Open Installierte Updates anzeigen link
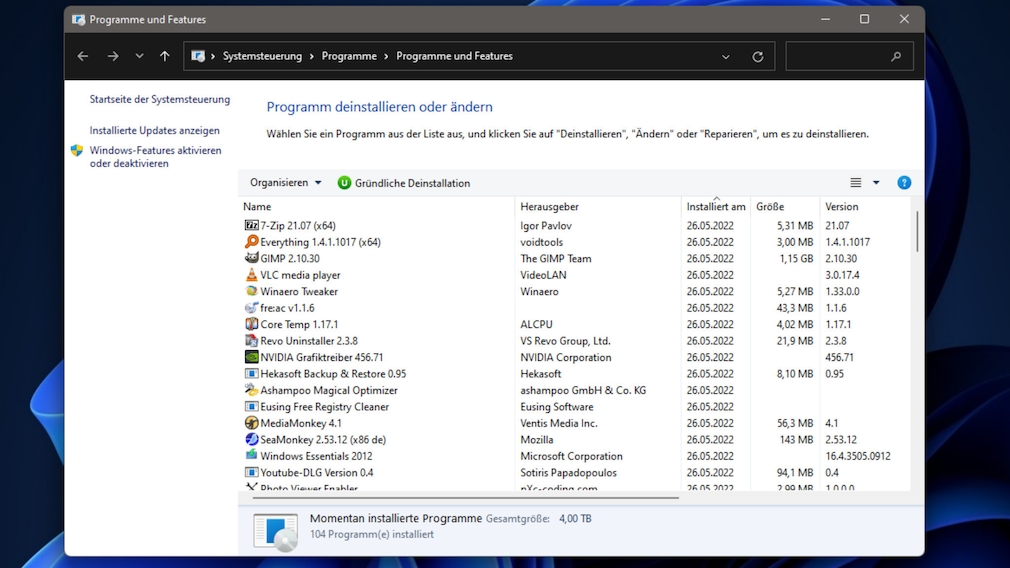 click(155, 131)
